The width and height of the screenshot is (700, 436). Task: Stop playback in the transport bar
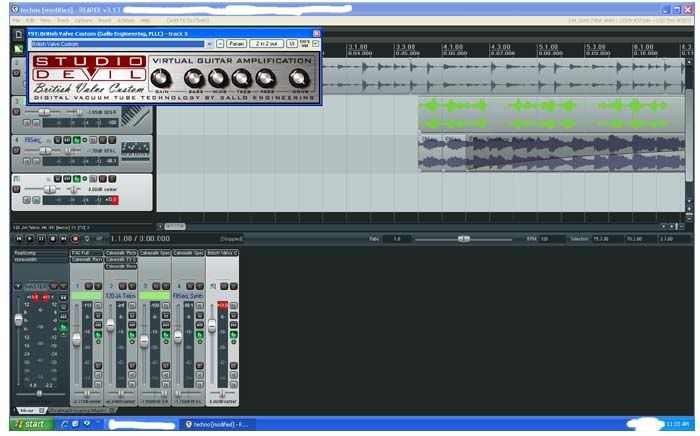52,239
